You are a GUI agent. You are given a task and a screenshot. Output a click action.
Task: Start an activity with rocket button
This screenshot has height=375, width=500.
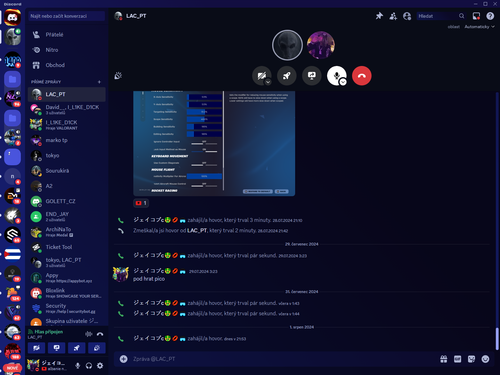pos(287,76)
